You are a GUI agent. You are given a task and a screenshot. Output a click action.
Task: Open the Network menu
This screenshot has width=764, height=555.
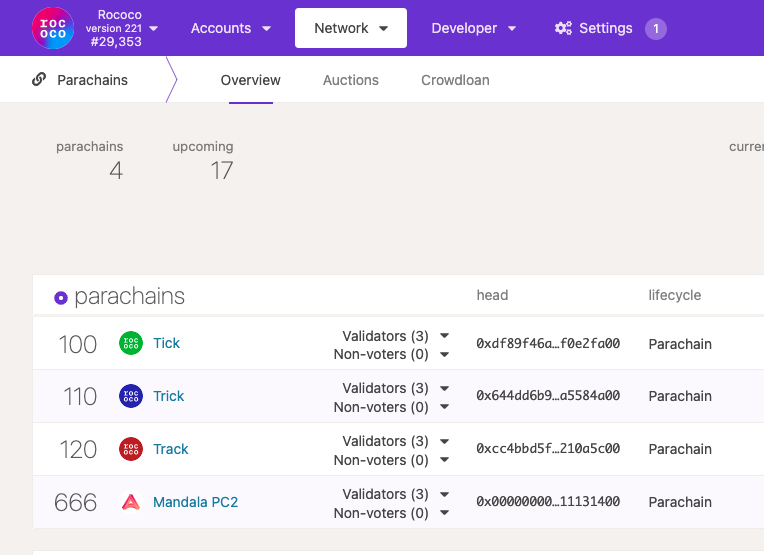351,28
